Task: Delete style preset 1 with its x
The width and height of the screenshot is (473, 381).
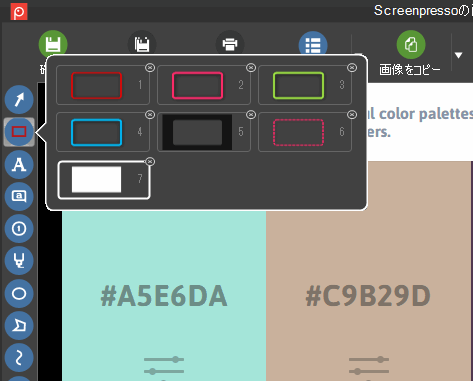Action: point(150,68)
